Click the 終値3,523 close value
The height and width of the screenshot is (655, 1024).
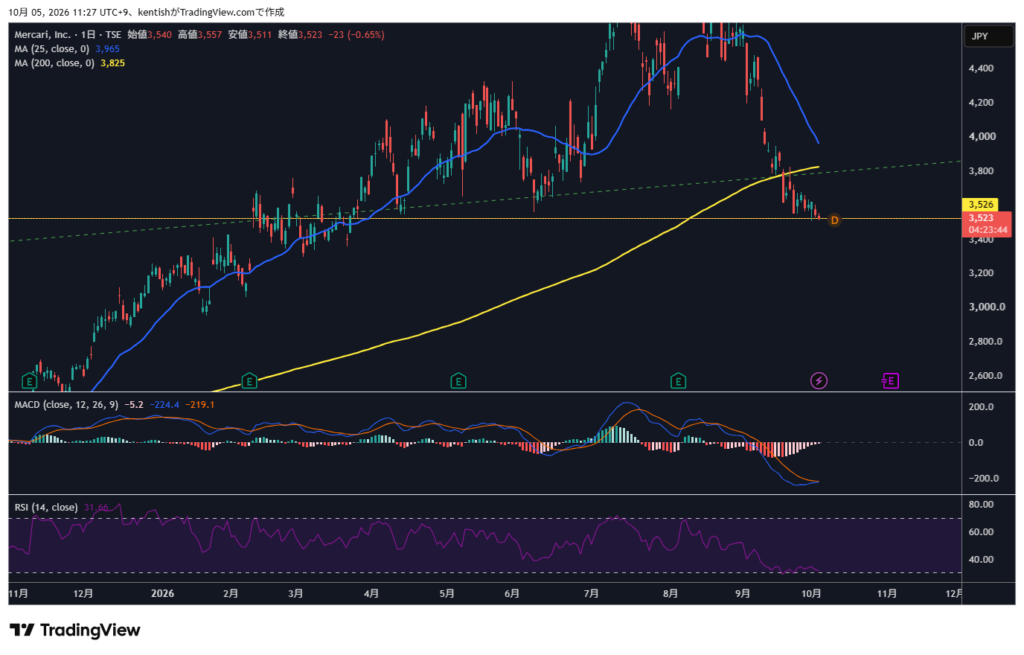click(x=300, y=35)
